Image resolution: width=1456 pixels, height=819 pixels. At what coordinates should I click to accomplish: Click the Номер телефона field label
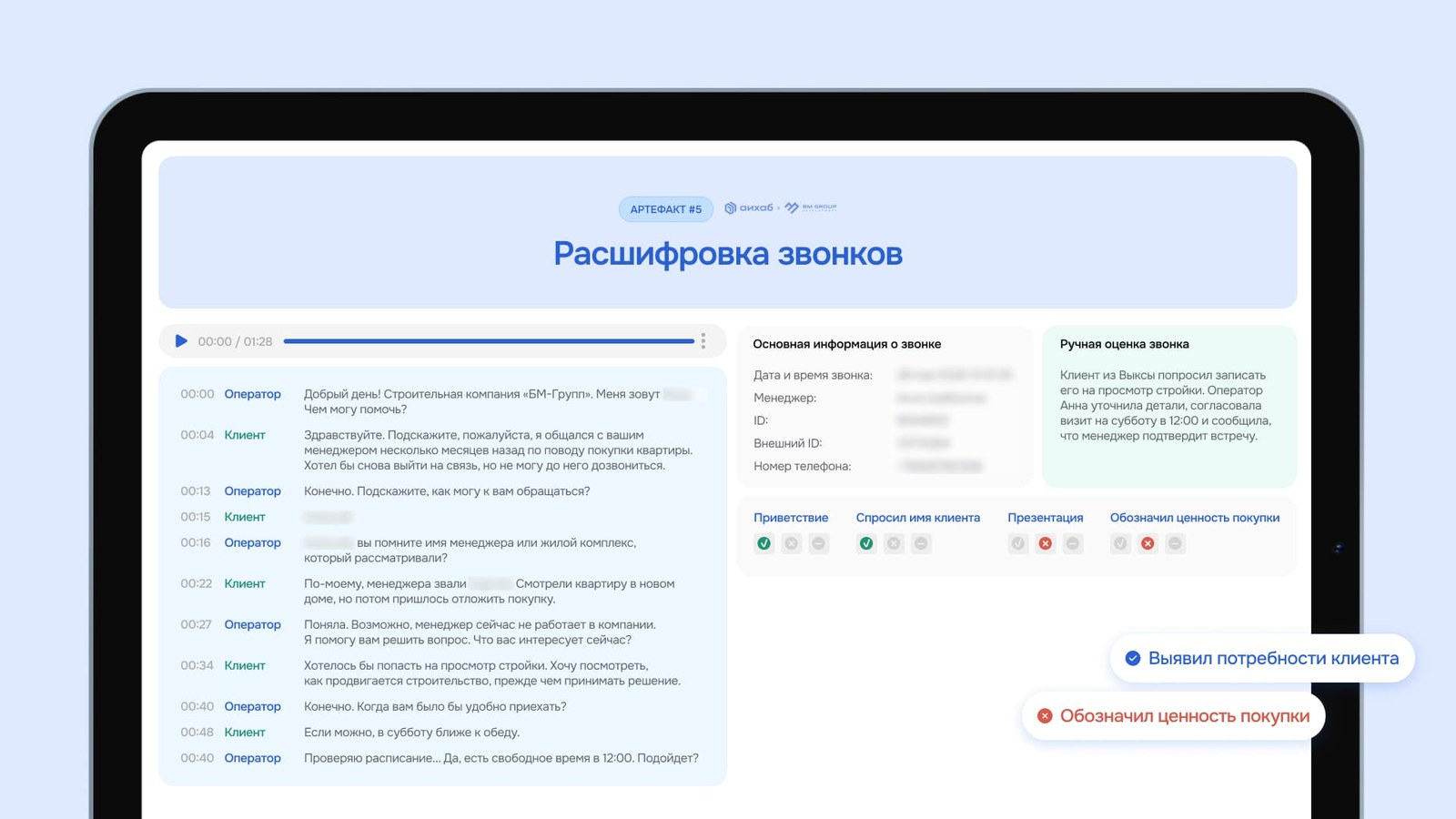click(803, 466)
